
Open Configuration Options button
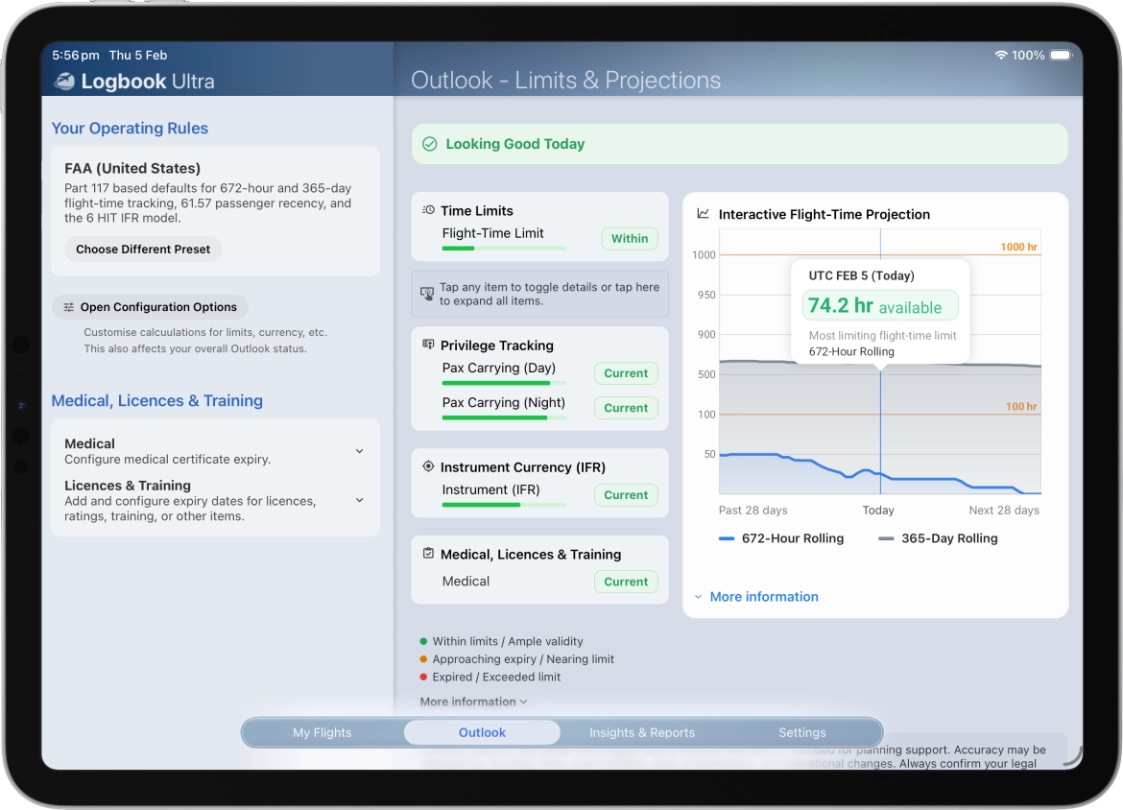(x=150, y=307)
